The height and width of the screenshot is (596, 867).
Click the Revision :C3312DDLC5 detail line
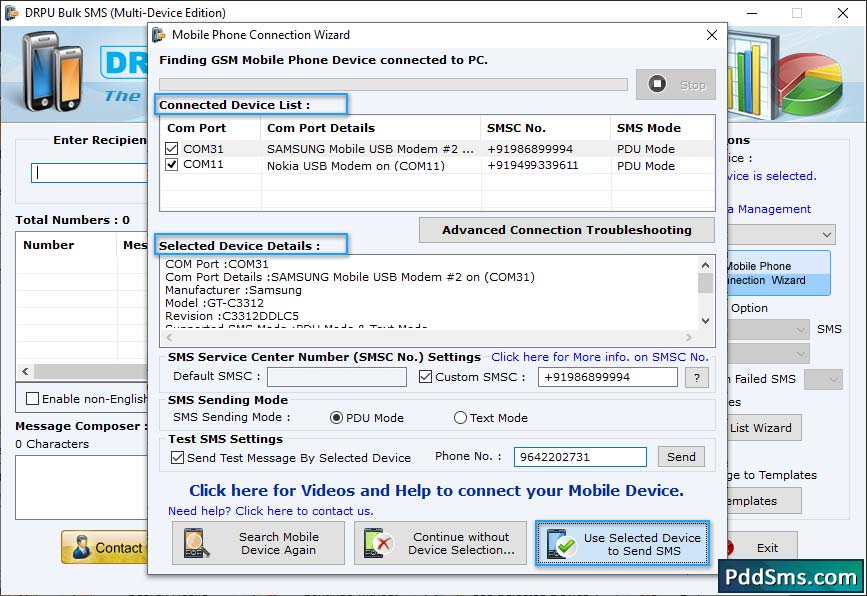coord(232,316)
